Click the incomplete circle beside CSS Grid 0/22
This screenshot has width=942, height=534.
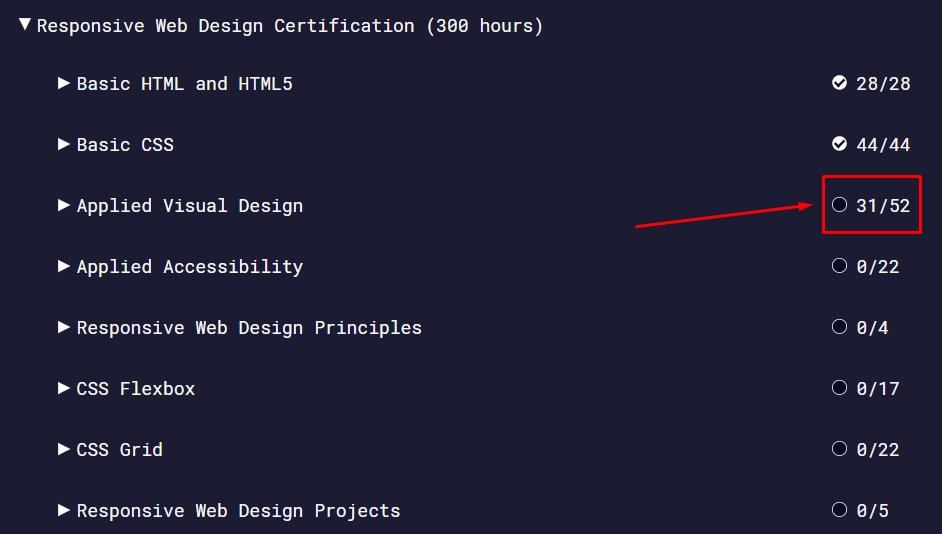839,449
